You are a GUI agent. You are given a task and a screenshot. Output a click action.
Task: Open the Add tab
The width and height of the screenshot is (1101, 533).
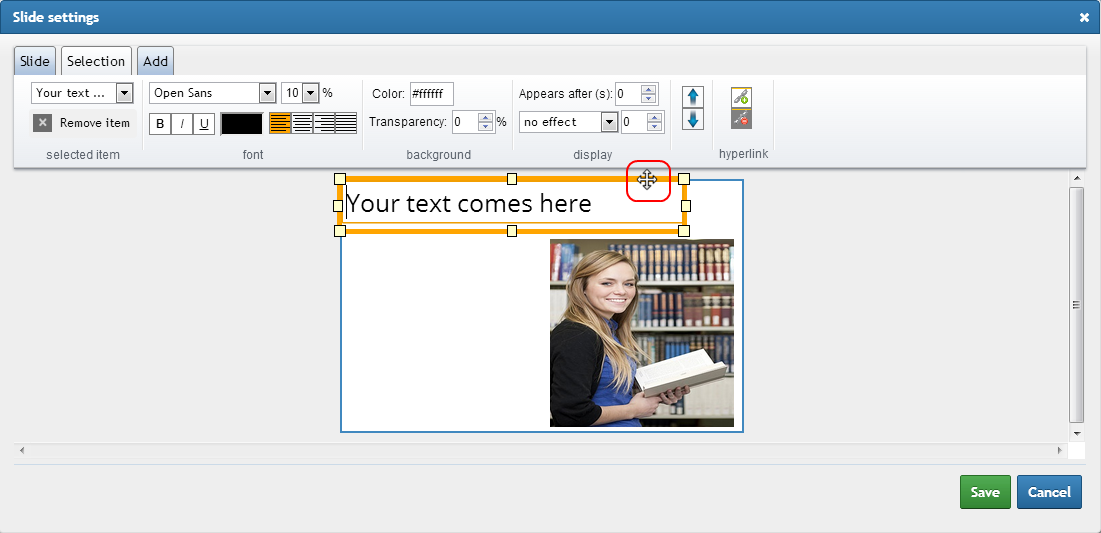click(x=155, y=61)
